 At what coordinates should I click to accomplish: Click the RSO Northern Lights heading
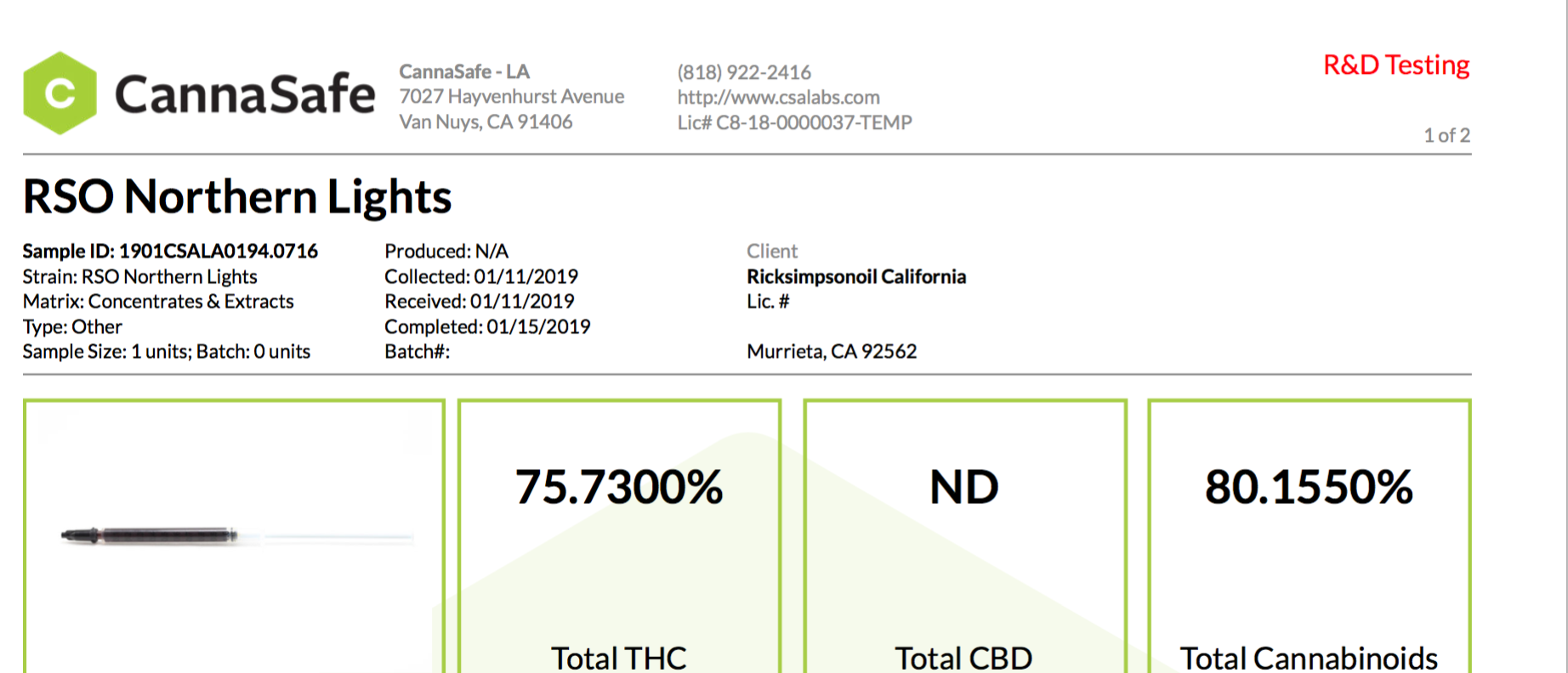tap(237, 196)
